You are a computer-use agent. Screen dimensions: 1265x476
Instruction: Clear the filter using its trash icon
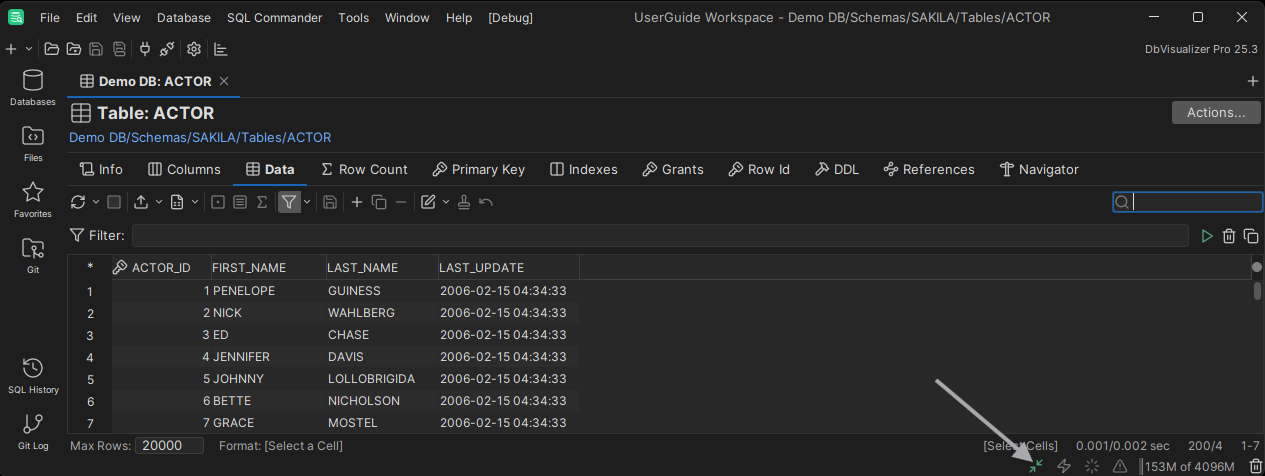pyautogui.click(x=1229, y=236)
